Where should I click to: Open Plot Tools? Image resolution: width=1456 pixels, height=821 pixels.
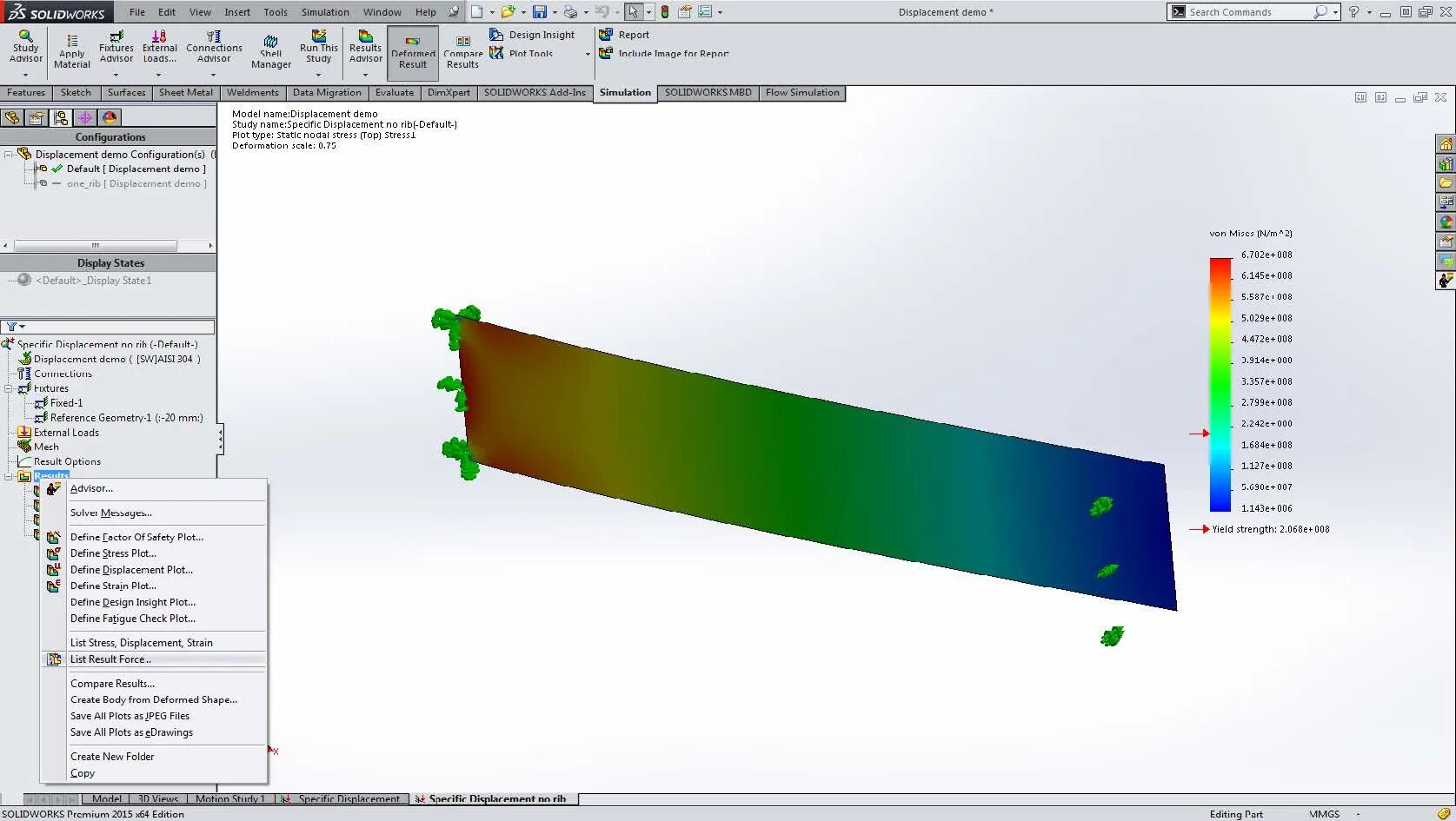point(522,53)
